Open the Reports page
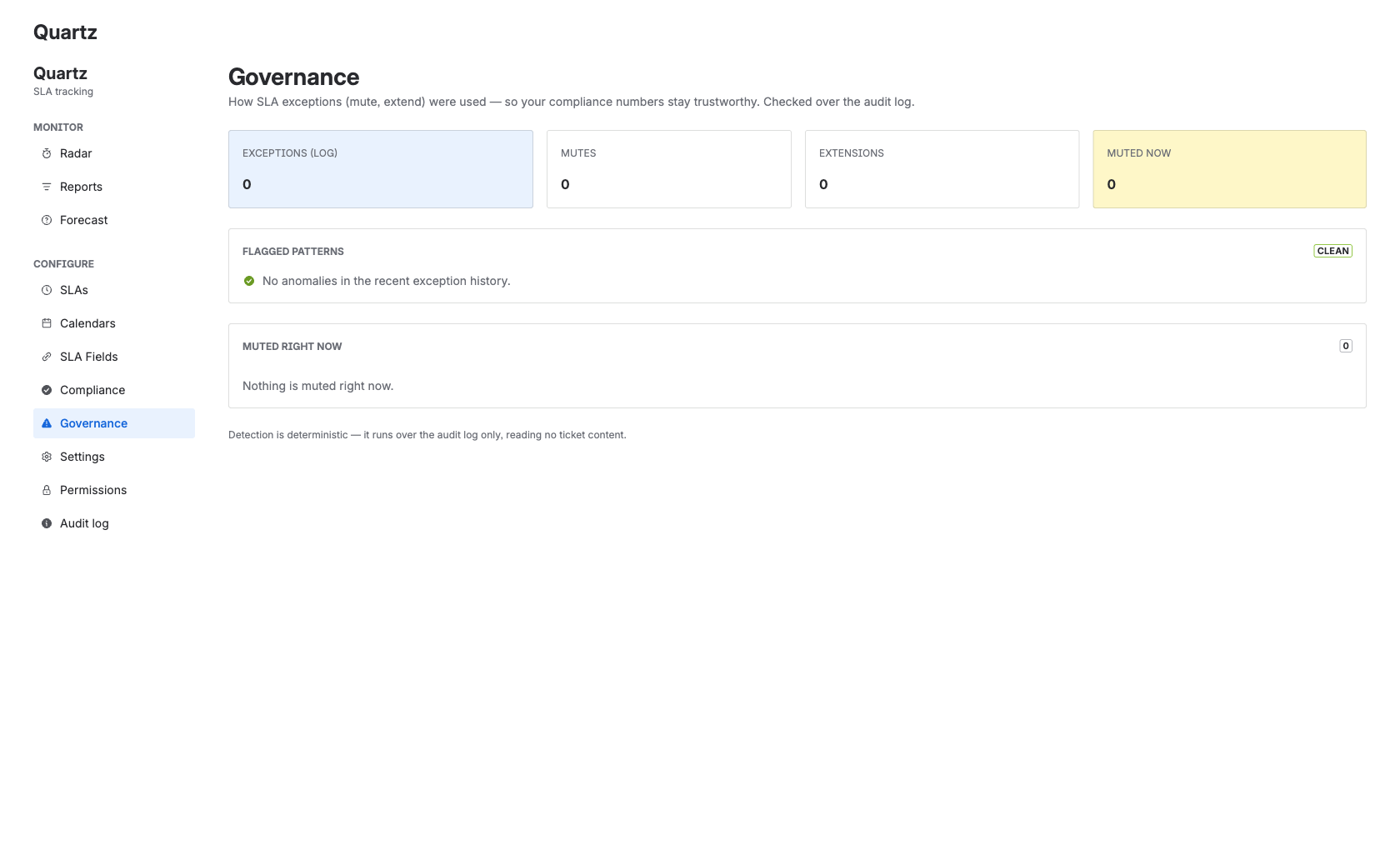 (114, 187)
